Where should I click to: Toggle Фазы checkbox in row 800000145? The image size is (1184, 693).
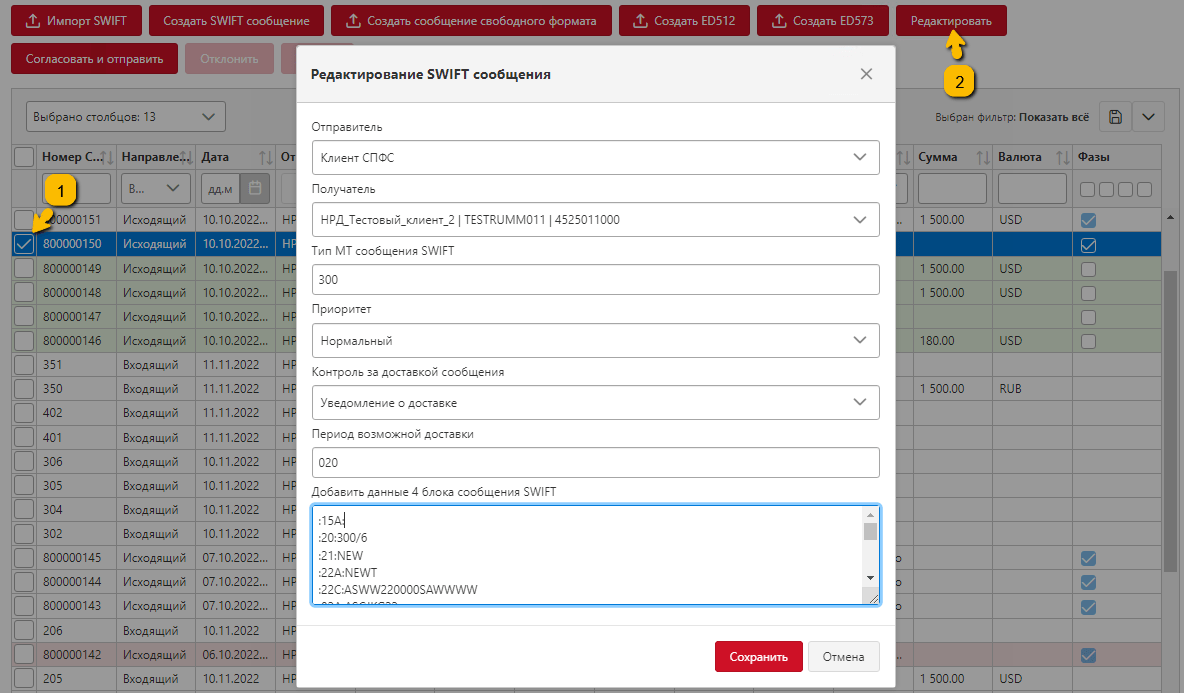tap(1088, 558)
